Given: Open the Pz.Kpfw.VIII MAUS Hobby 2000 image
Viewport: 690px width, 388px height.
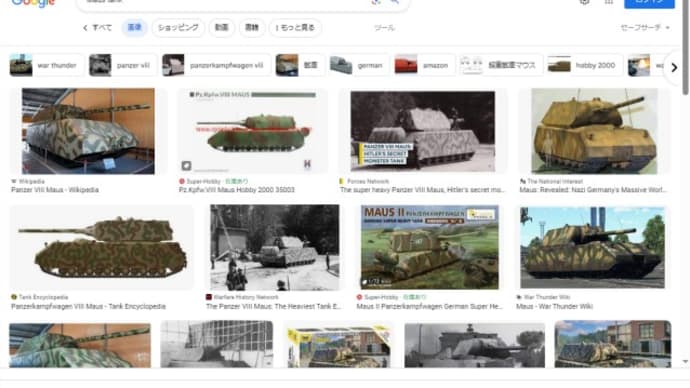Looking at the screenshot, I should point(253,131).
